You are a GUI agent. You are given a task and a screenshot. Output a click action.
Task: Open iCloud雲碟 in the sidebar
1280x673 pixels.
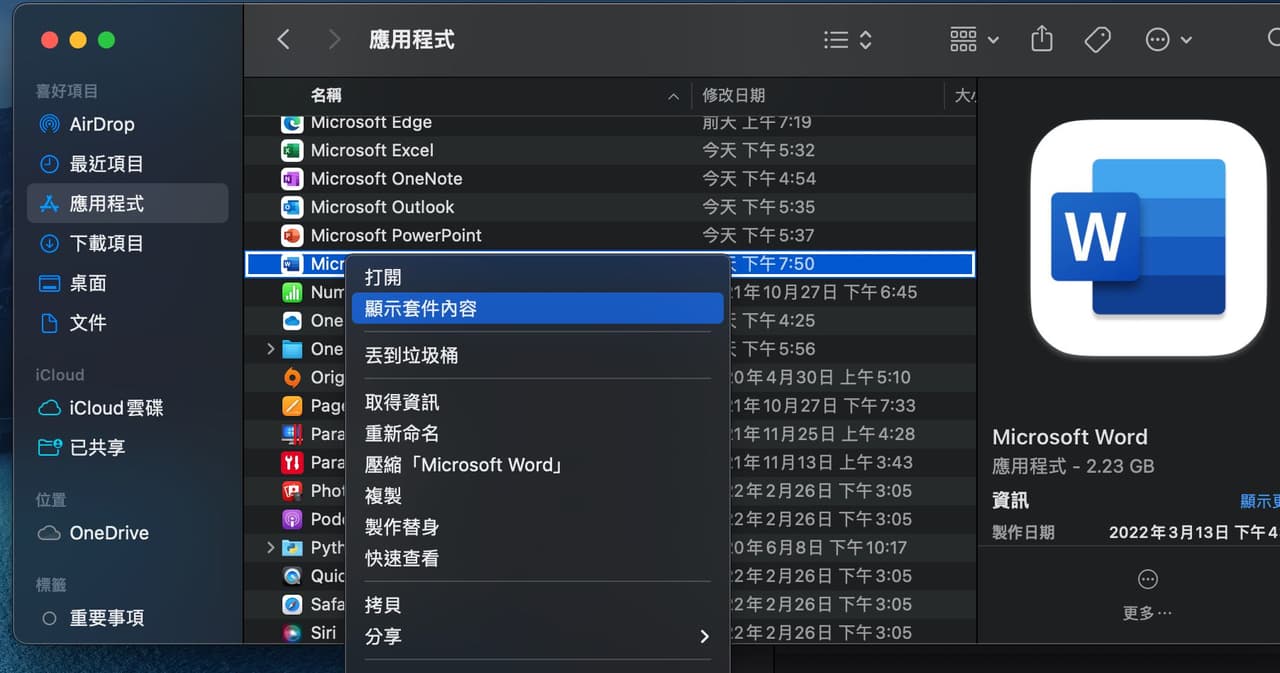pos(128,408)
